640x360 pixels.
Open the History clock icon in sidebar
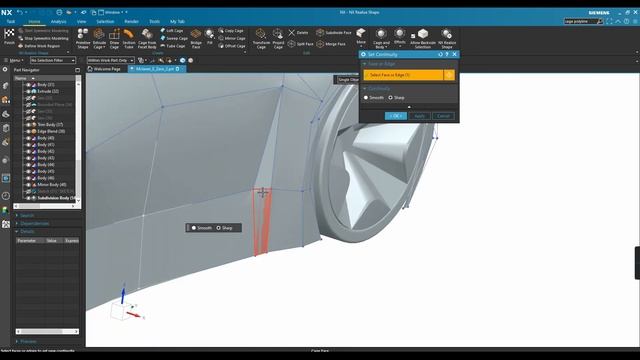coord(5,196)
